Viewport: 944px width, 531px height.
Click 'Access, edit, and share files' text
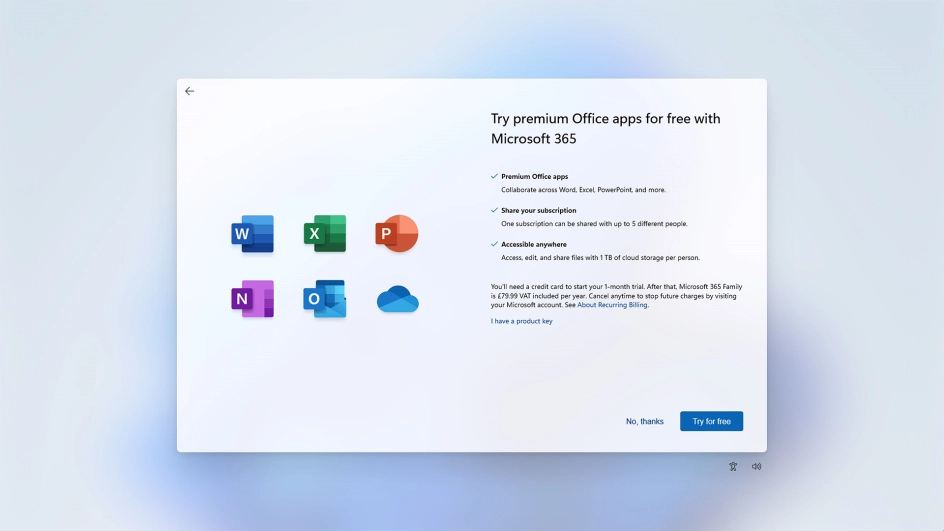(x=600, y=257)
